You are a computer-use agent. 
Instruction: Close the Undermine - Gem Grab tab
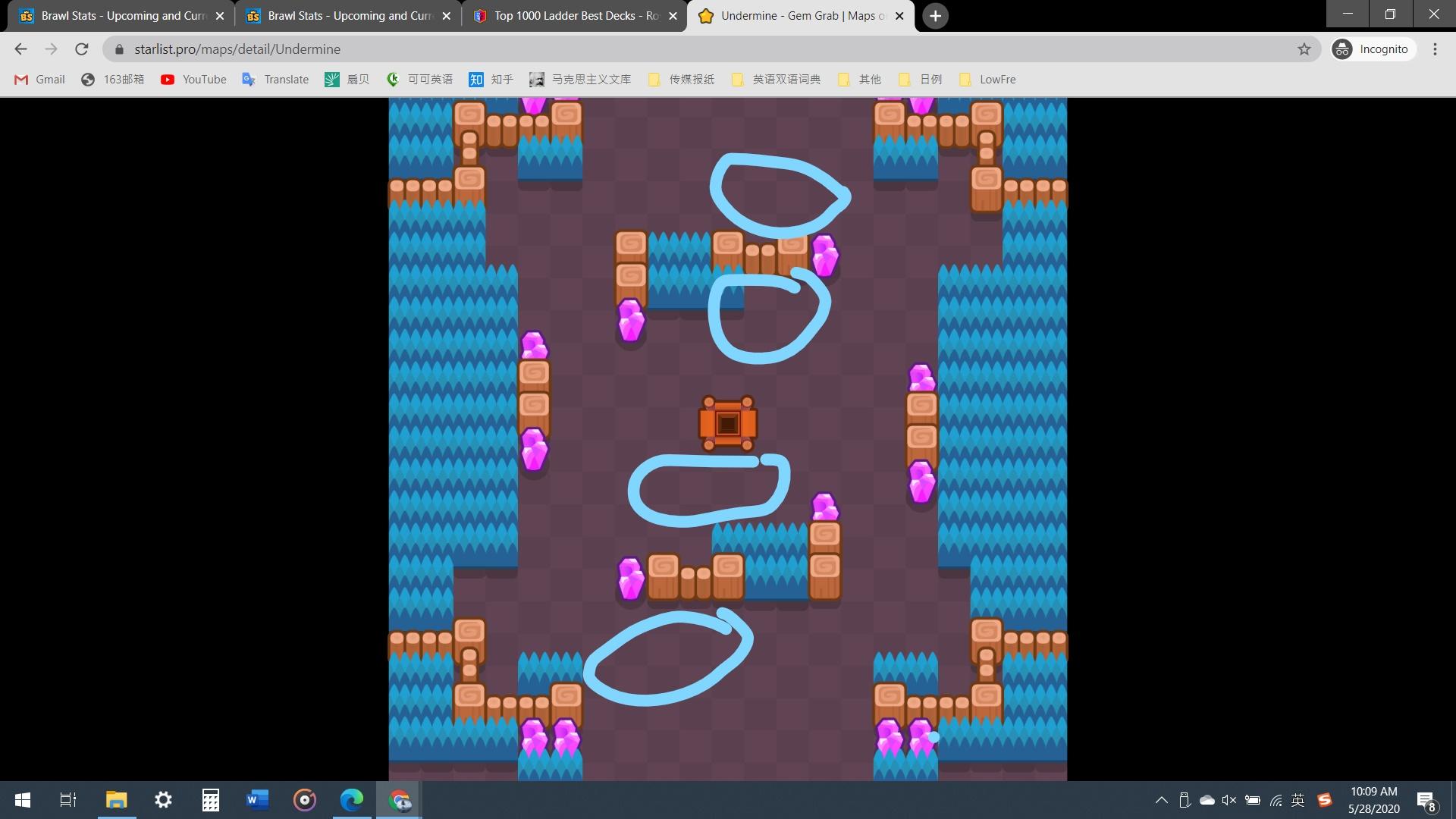coord(899,16)
